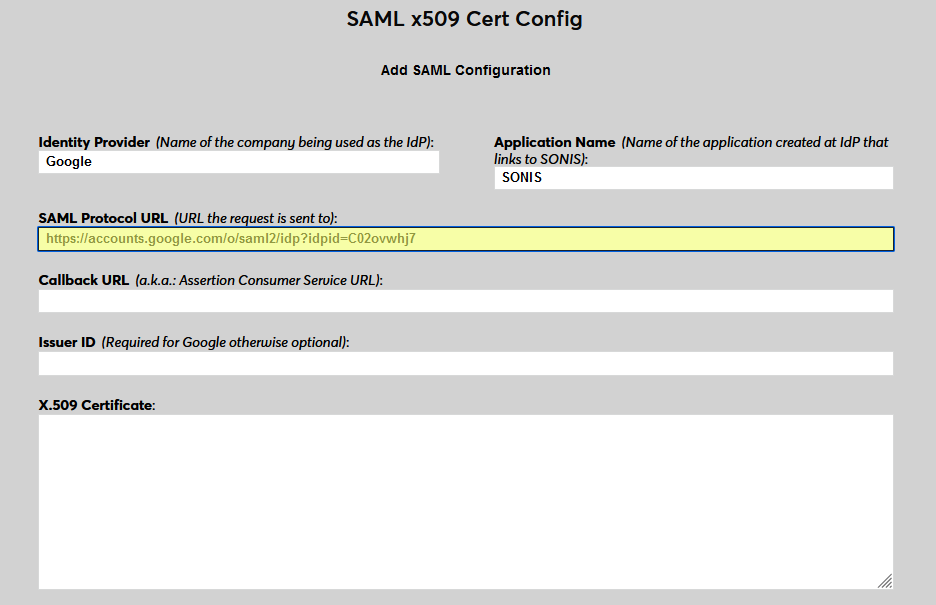Click the accounts.google.com URL text
Viewport: 936px width, 605px height.
(230, 238)
